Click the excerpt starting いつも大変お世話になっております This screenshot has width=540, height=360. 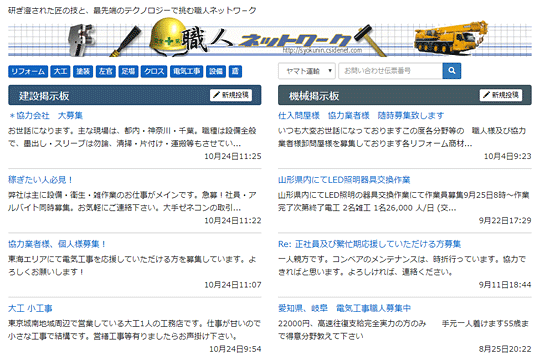point(402,137)
